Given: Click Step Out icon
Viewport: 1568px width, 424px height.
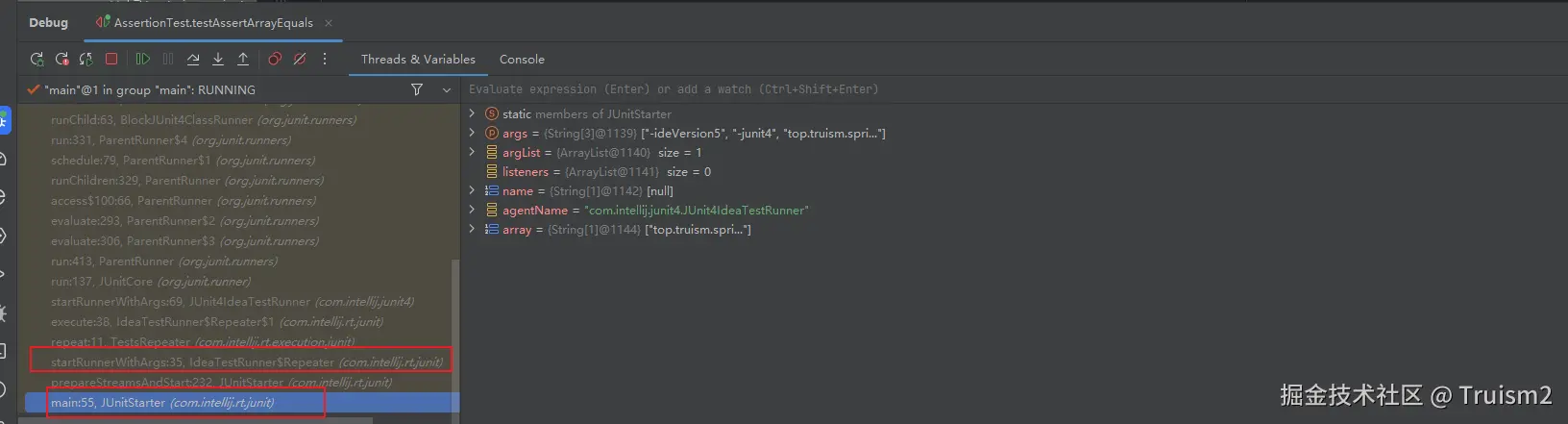Looking at the screenshot, I should pyautogui.click(x=243, y=60).
